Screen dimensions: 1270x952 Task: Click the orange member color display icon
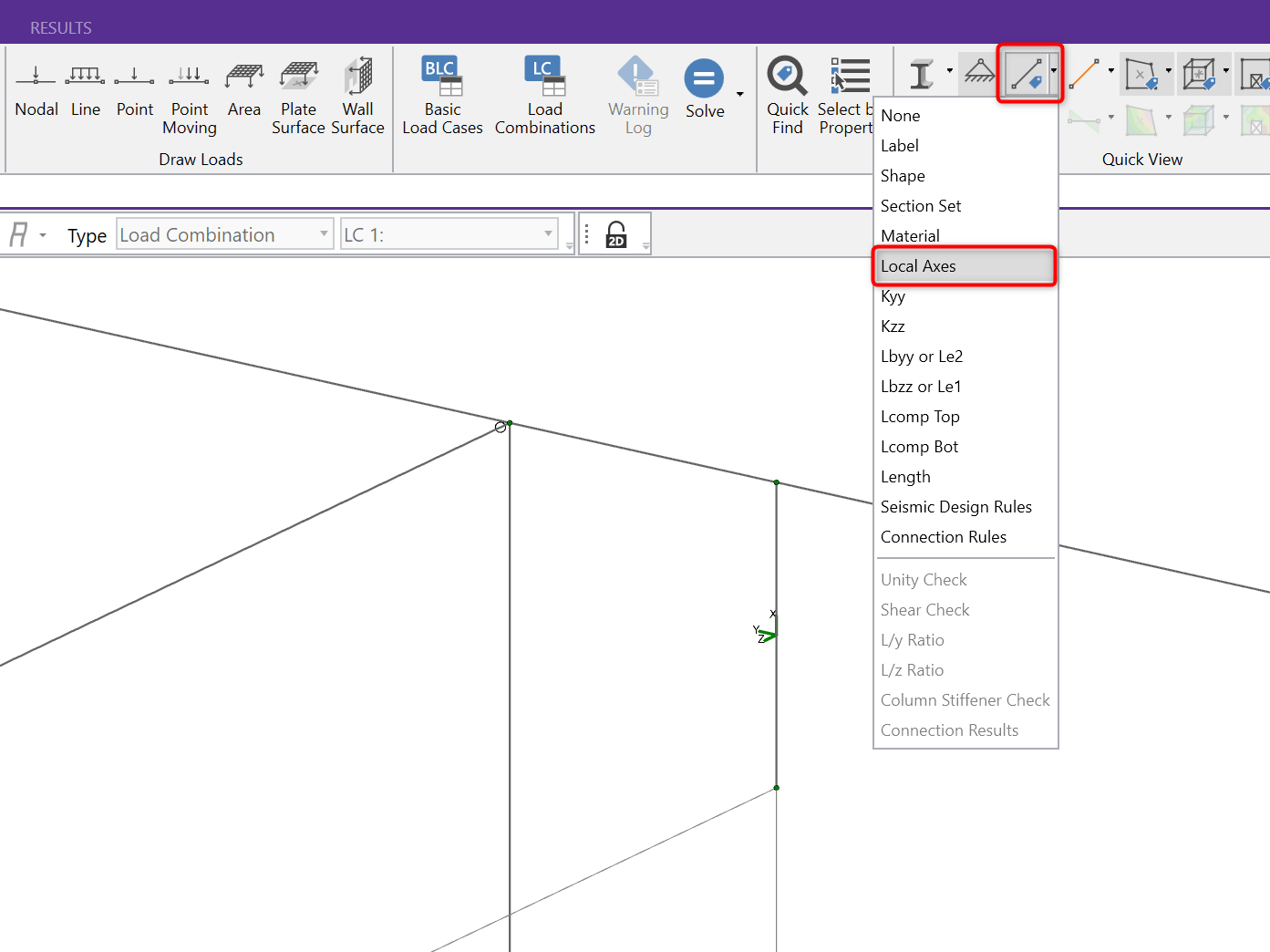pos(1083,73)
